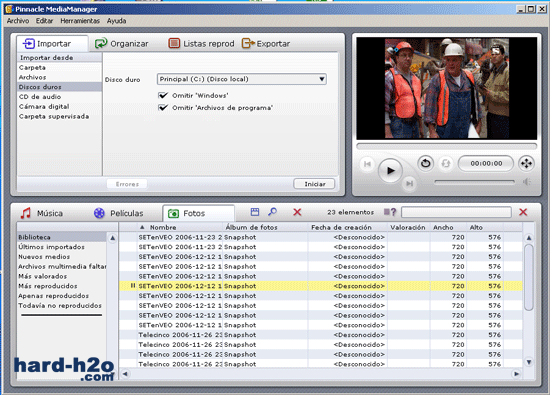Switch to the Organizar tab
Screen dimensions: 550x395
coord(122,44)
